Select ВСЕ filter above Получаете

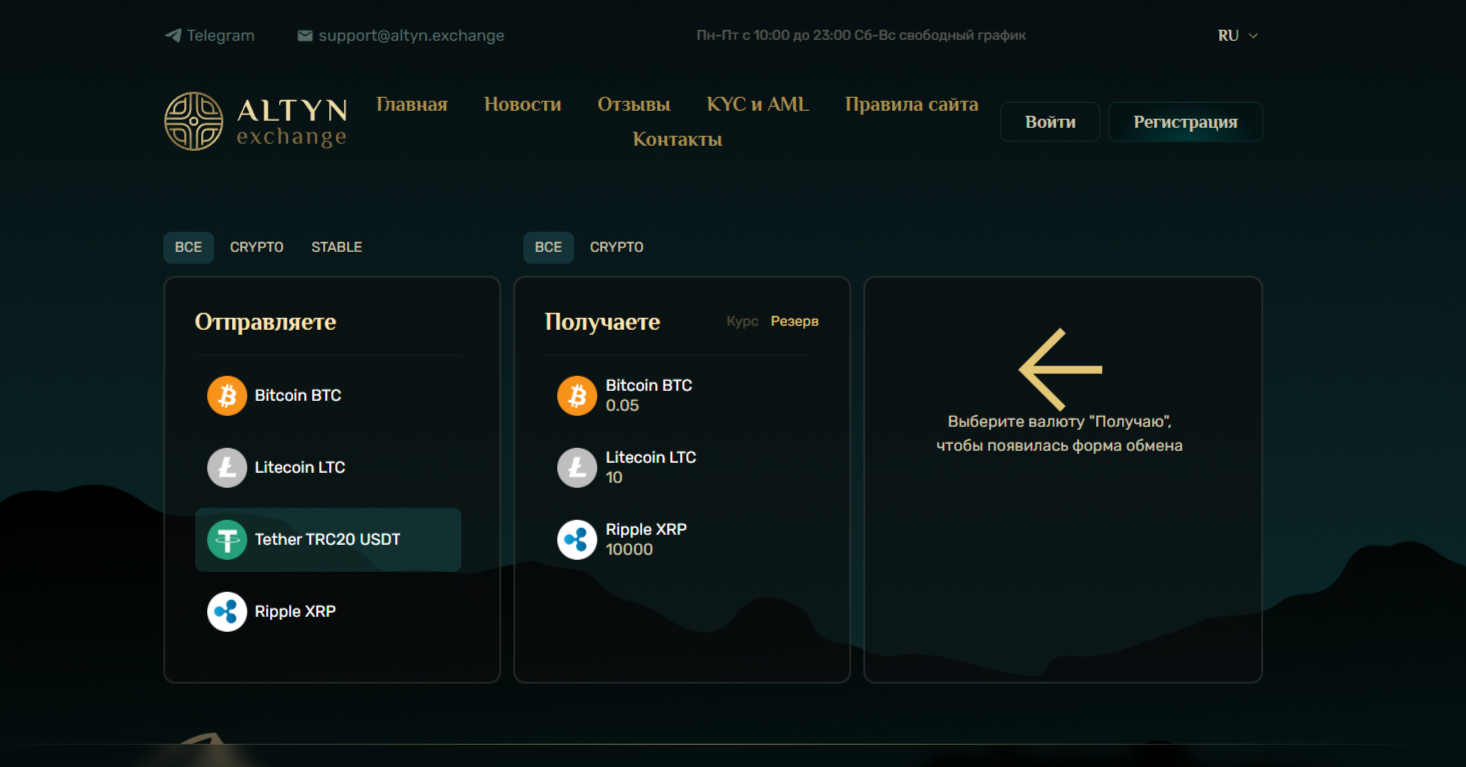tap(548, 247)
